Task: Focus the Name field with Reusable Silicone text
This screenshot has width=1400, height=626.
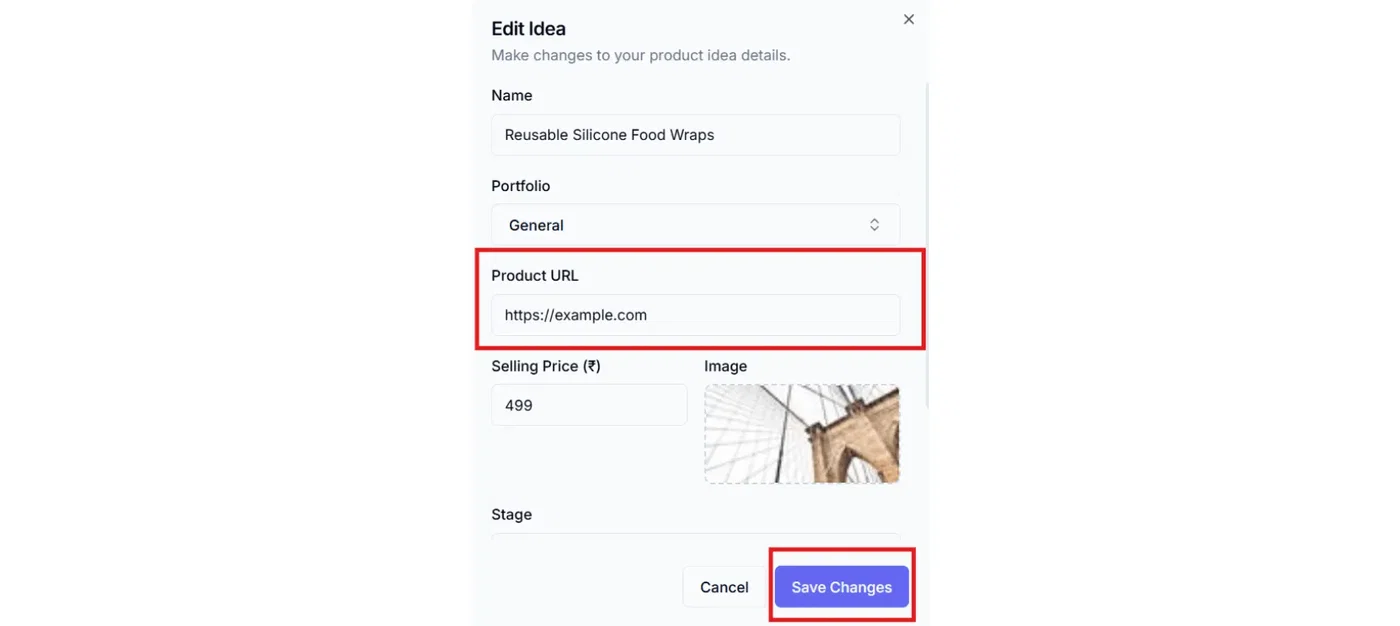Action: (x=695, y=135)
